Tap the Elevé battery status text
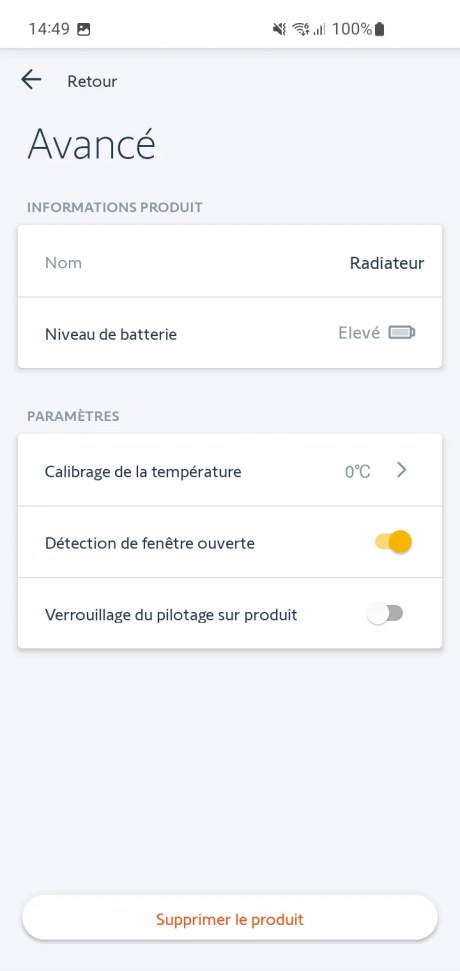The height and width of the screenshot is (971, 460). pos(359,333)
